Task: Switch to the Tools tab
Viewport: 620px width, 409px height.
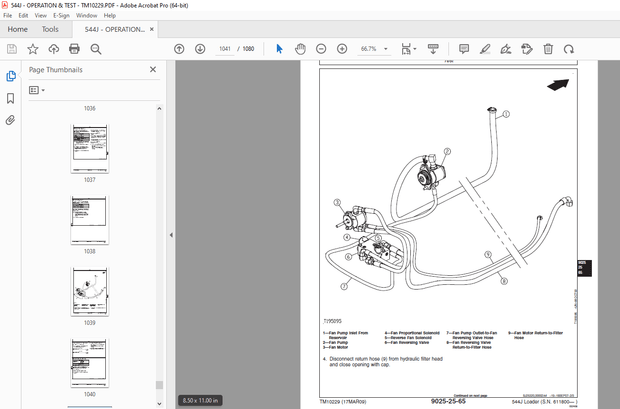Action: (50, 29)
